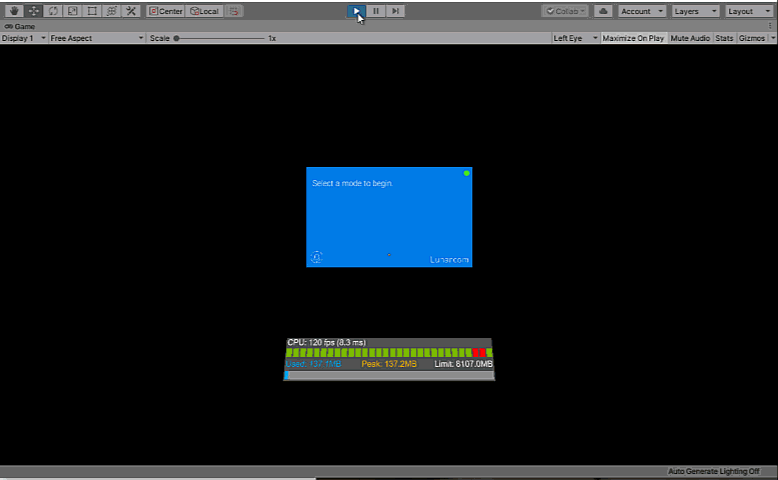Advance one frame with the Step button

396,11
